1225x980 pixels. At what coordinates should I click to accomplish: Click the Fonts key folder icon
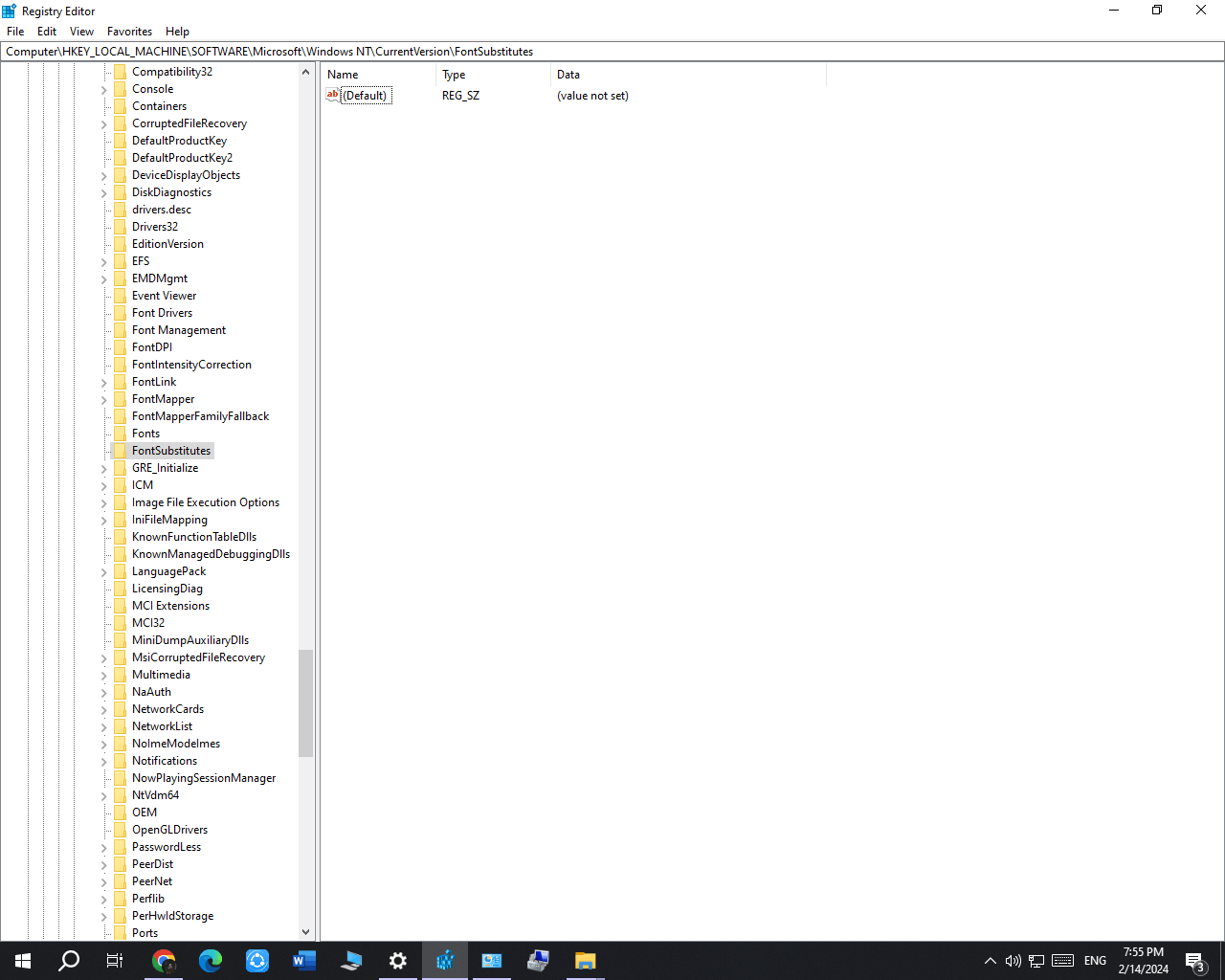click(120, 434)
